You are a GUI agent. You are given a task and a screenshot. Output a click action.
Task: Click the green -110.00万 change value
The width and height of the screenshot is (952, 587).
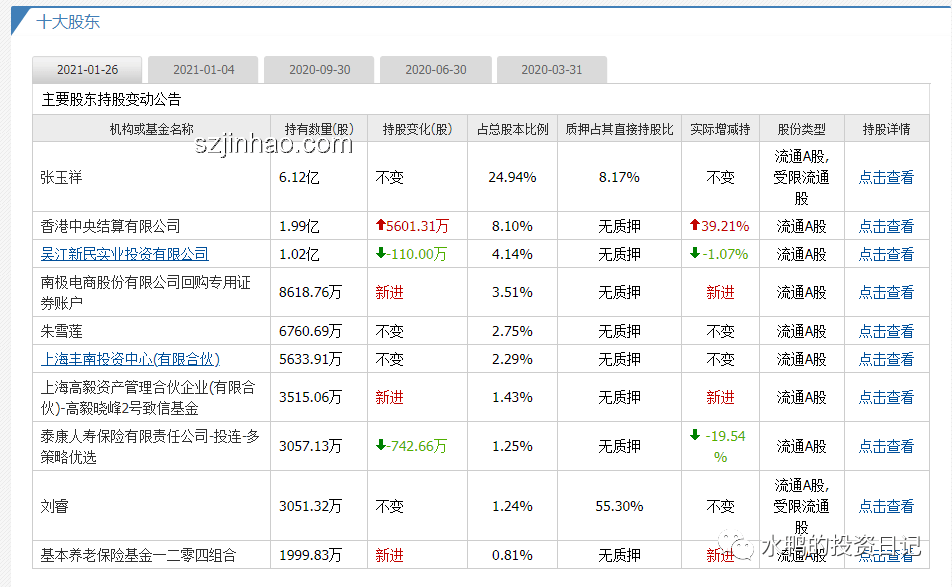click(411, 254)
